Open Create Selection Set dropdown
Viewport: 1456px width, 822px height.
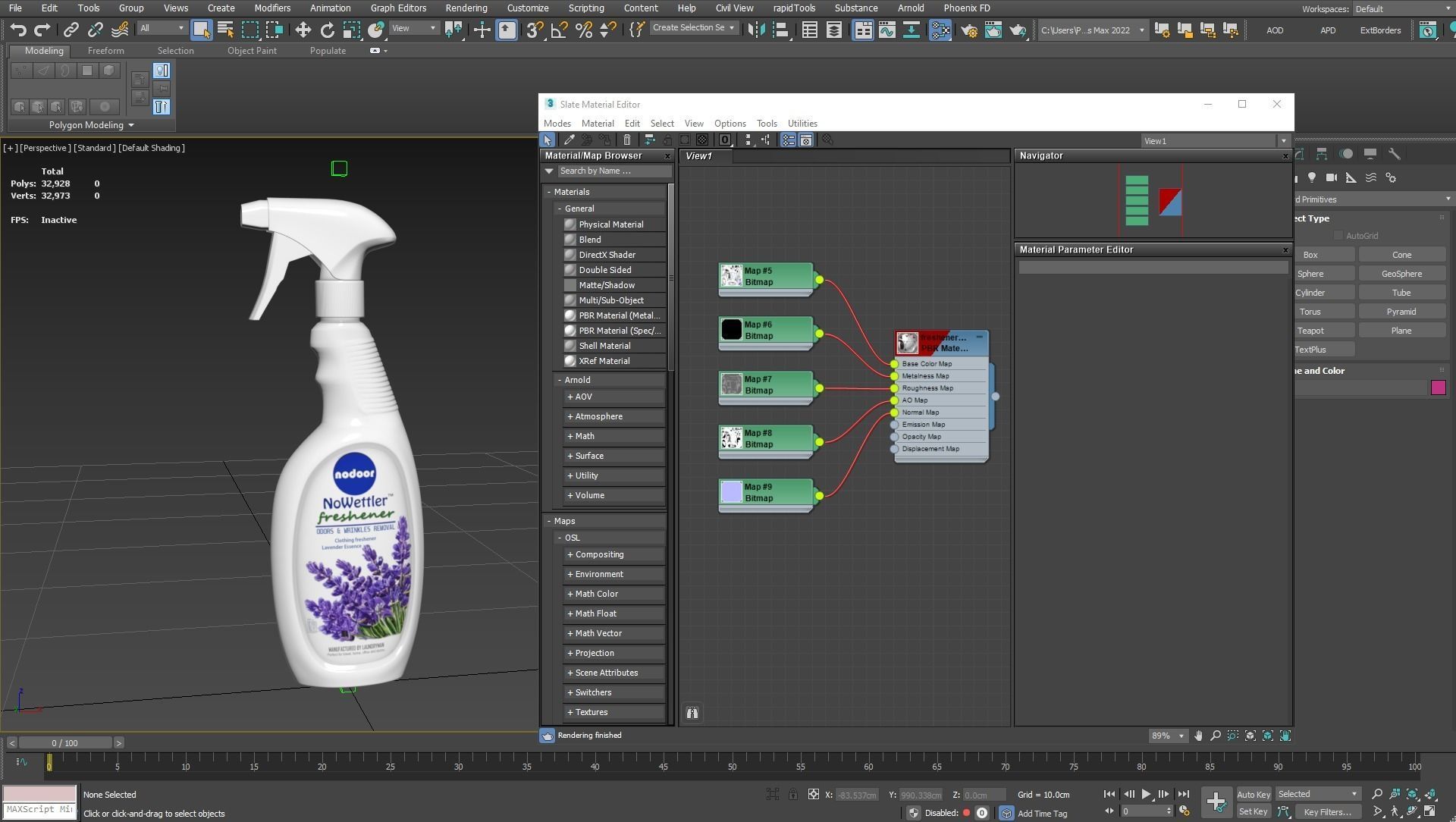(x=694, y=28)
